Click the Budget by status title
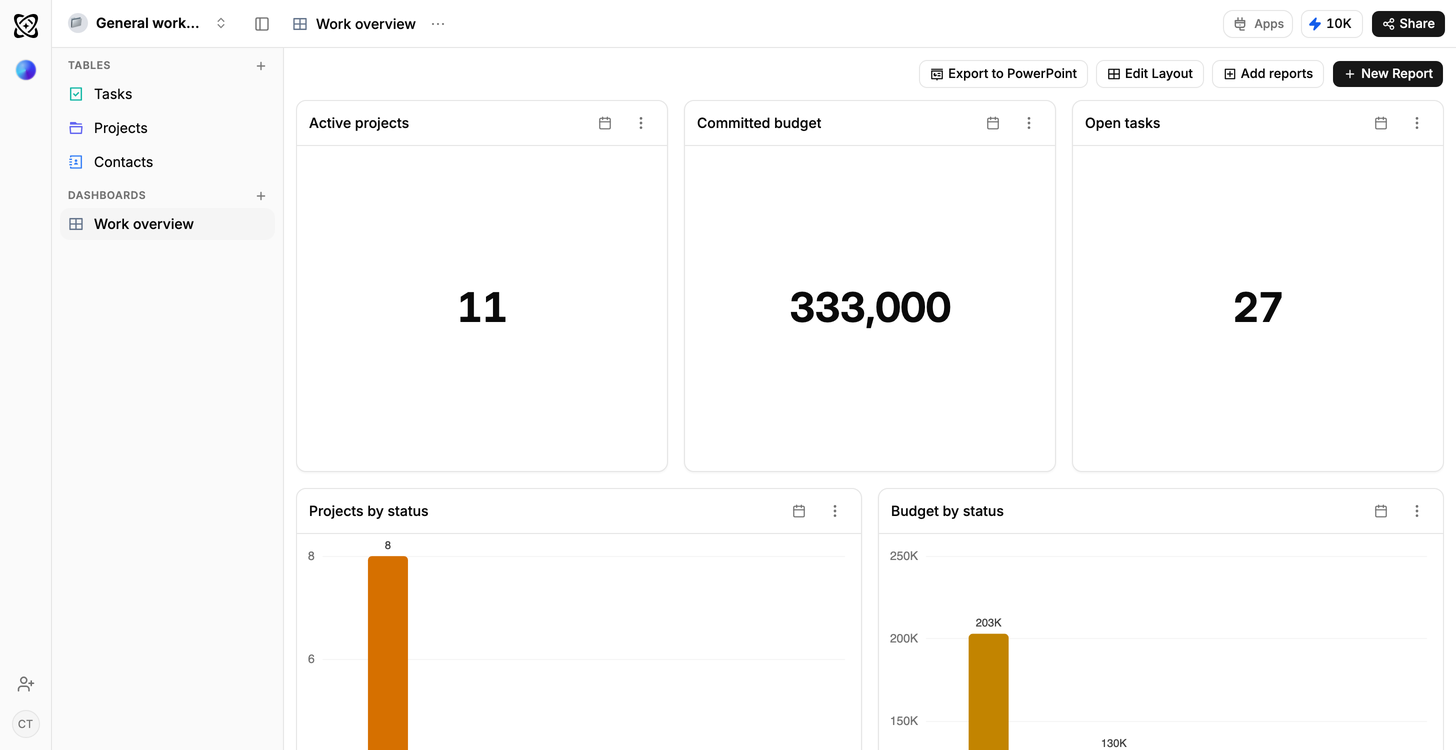The image size is (1456, 750). 947,511
